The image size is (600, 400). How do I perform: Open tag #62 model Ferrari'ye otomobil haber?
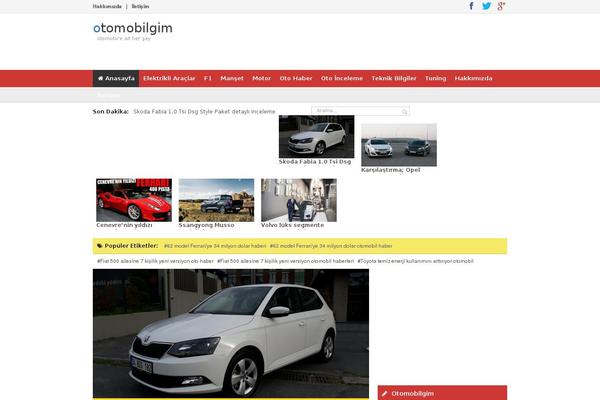331,246
